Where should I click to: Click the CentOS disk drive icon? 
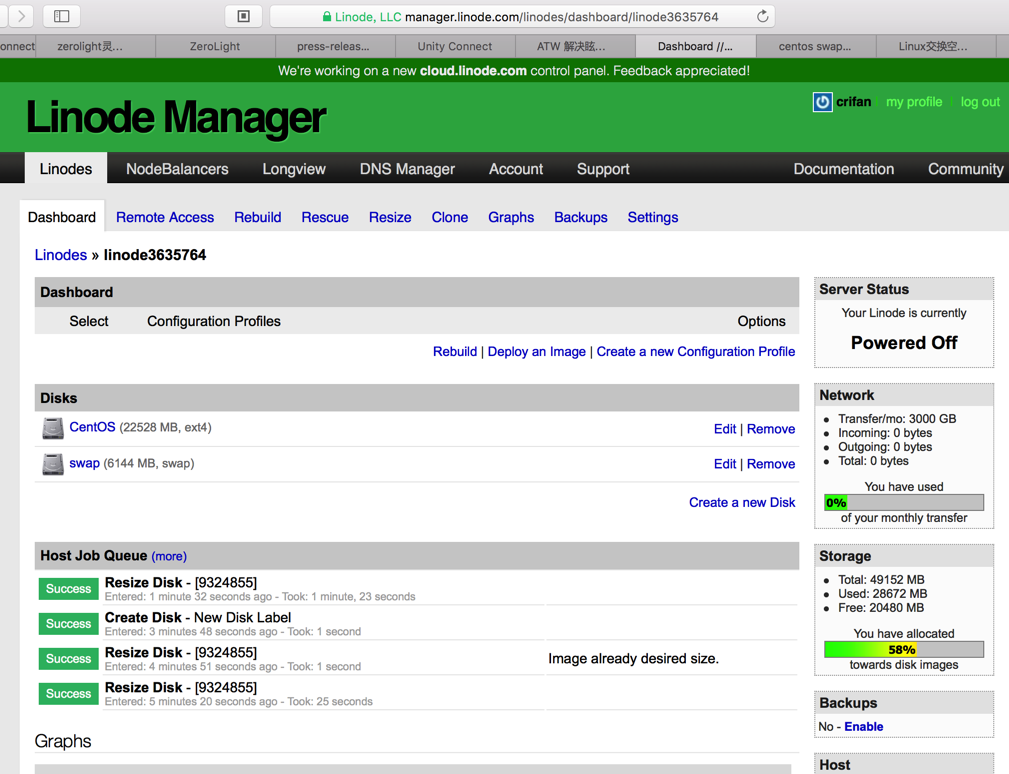(x=53, y=428)
